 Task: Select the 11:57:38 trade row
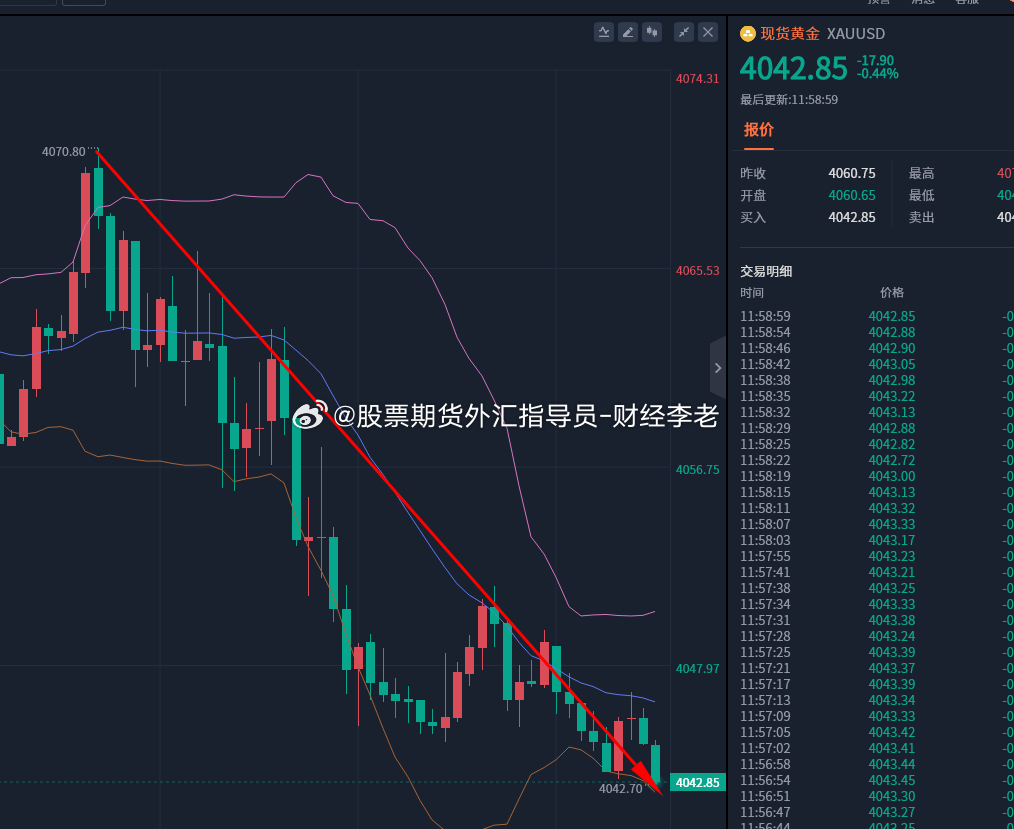877,588
